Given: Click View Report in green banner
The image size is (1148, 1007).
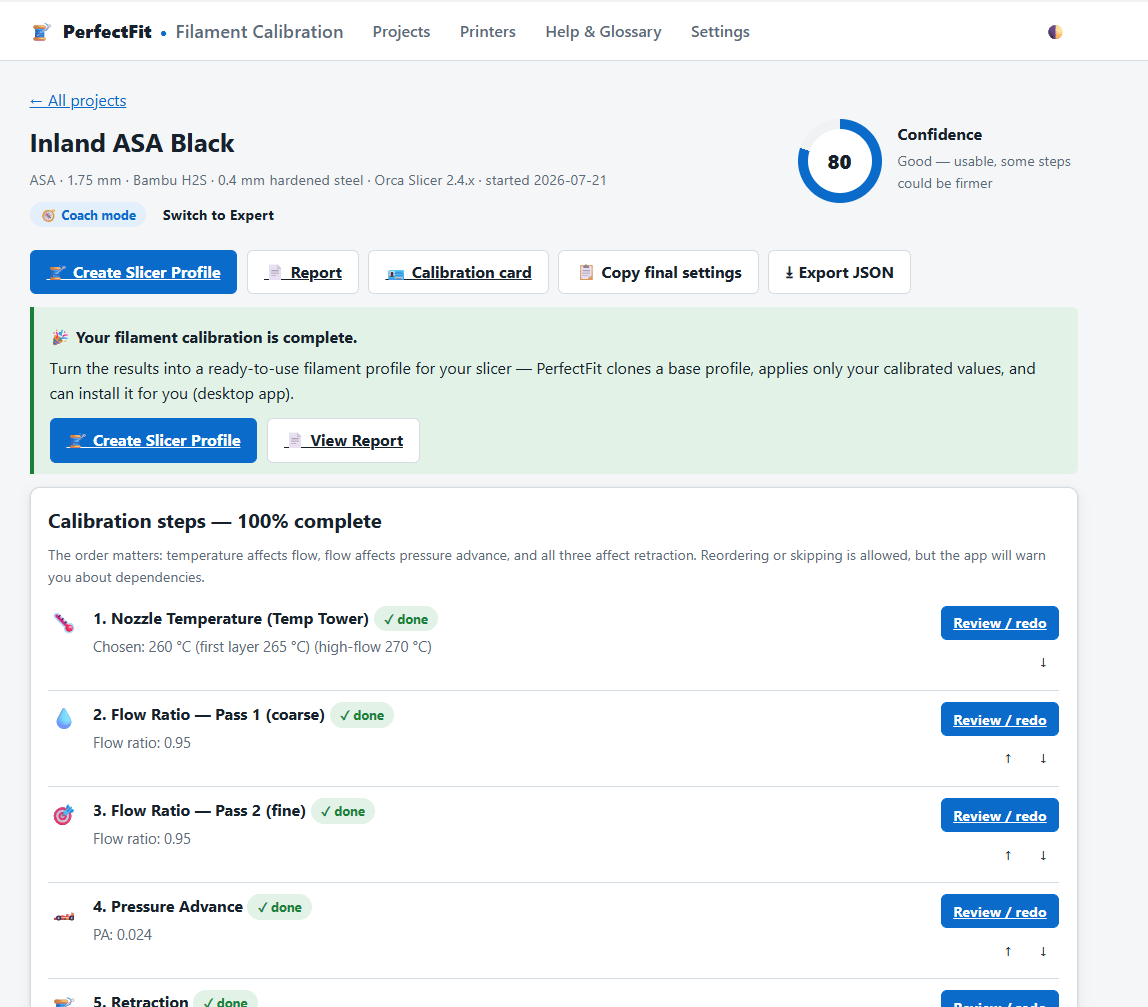Looking at the screenshot, I should pos(343,441).
